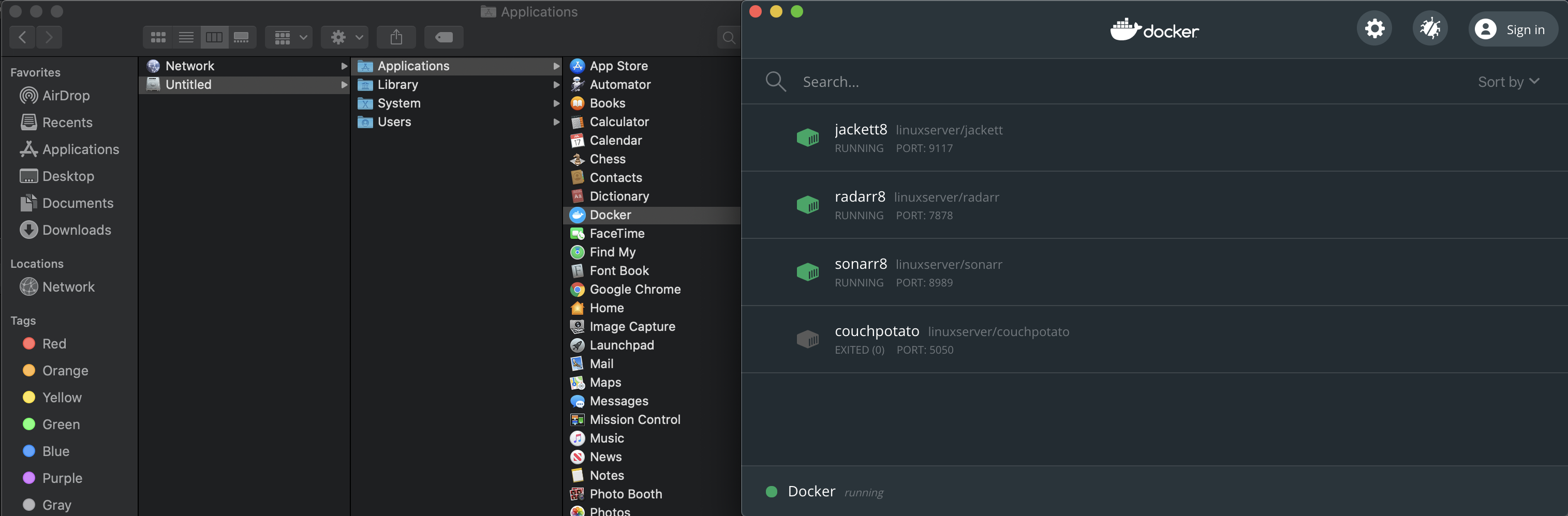Click the couchpotato stopped container icon
Screen dimensions: 1568x516
pos(808,339)
